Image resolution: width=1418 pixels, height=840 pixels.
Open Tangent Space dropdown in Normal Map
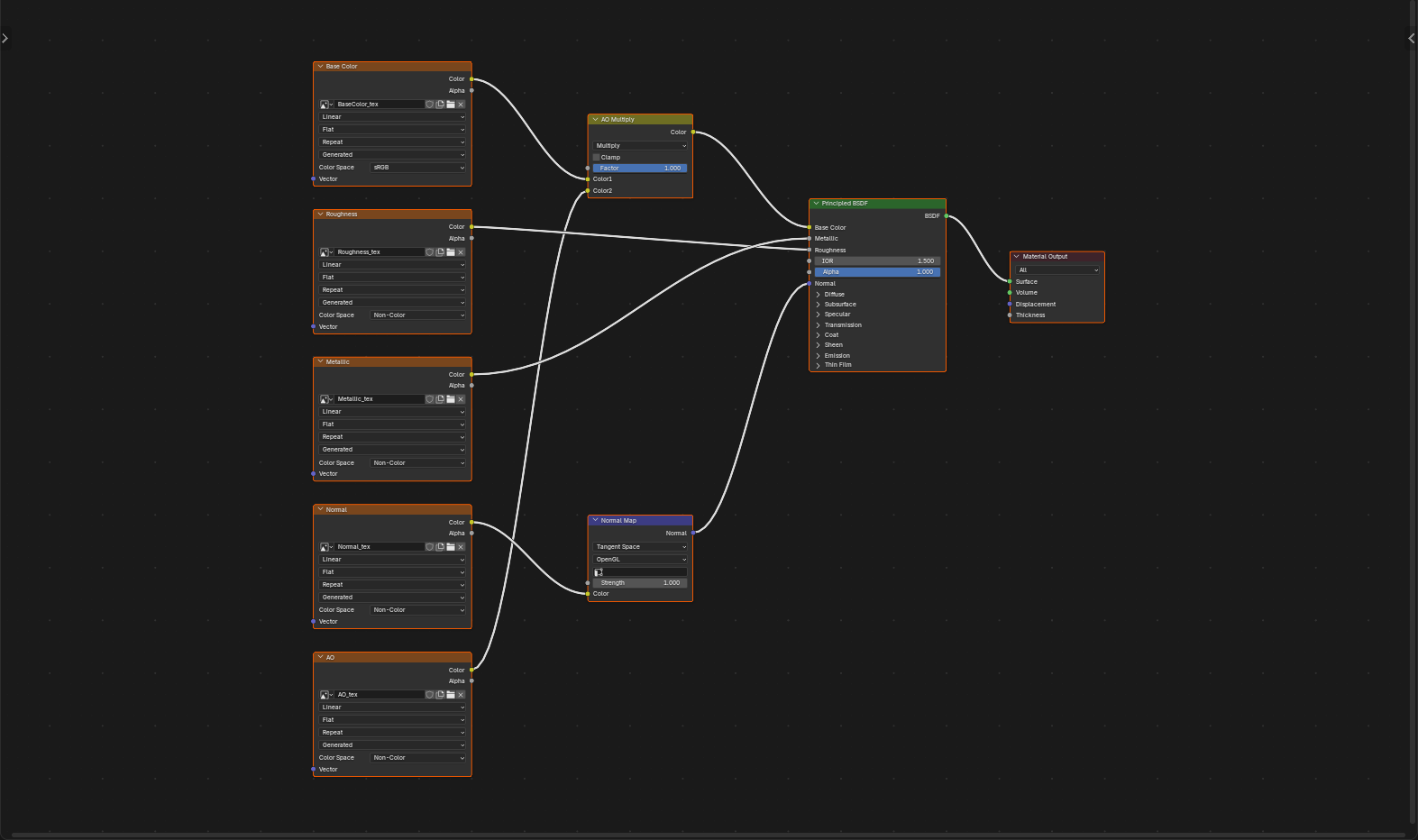tap(640, 547)
